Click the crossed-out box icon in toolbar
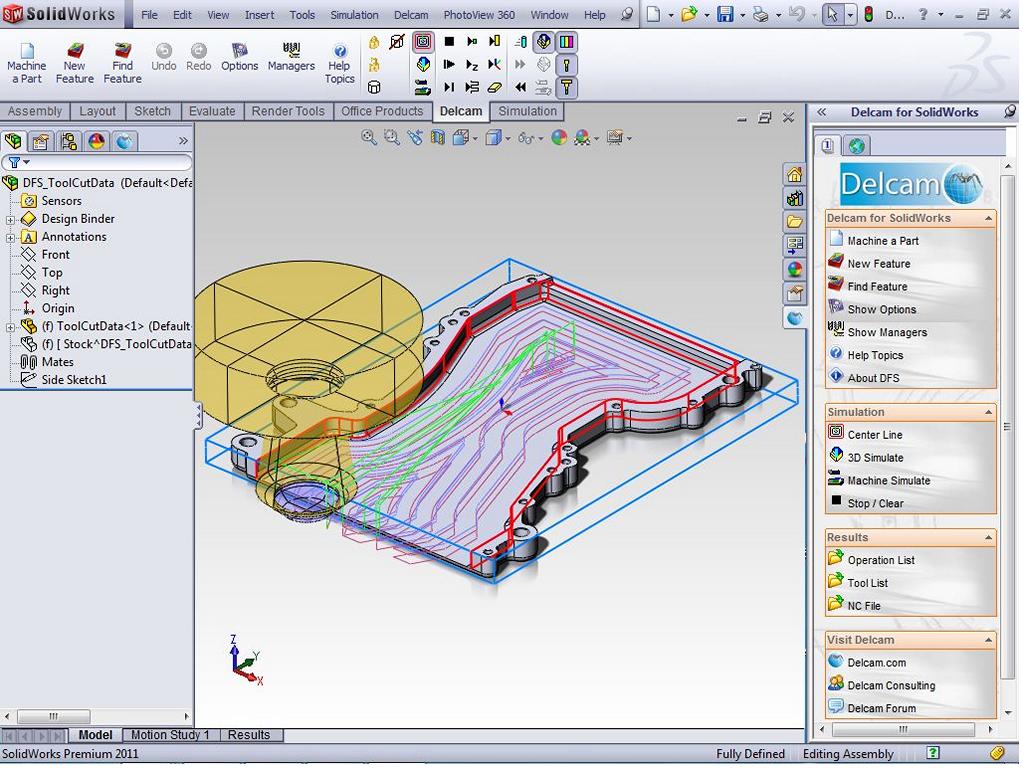The image size is (1023, 768). (397, 42)
